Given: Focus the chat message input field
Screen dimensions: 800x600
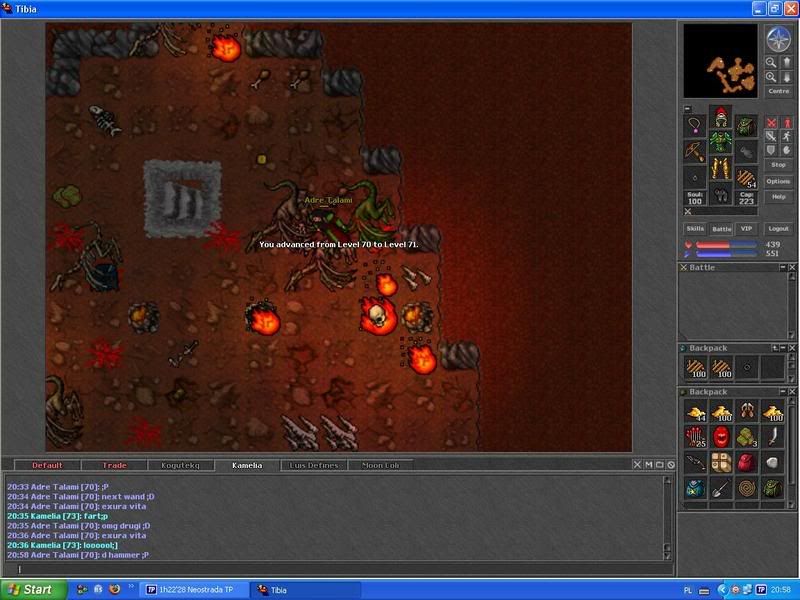Looking at the screenshot, I should pyautogui.click(x=339, y=569).
